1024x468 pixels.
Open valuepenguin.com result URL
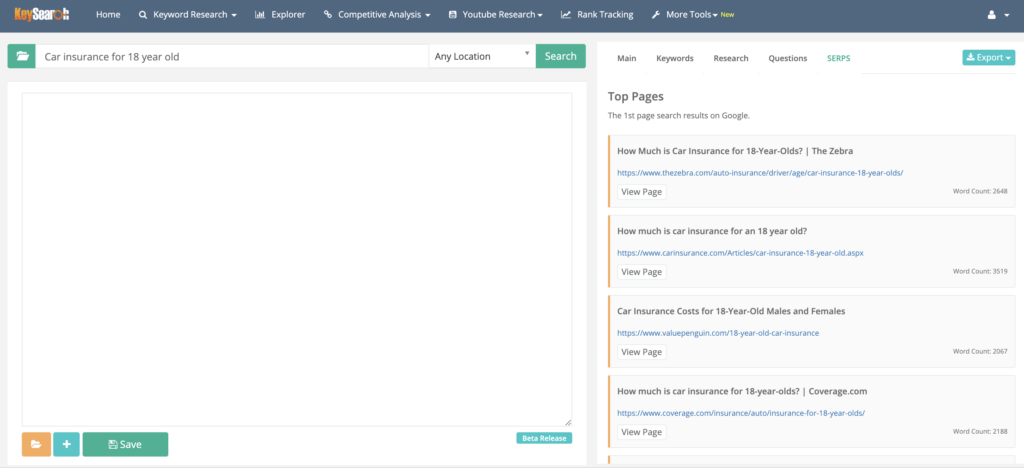click(x=718, y=333)
